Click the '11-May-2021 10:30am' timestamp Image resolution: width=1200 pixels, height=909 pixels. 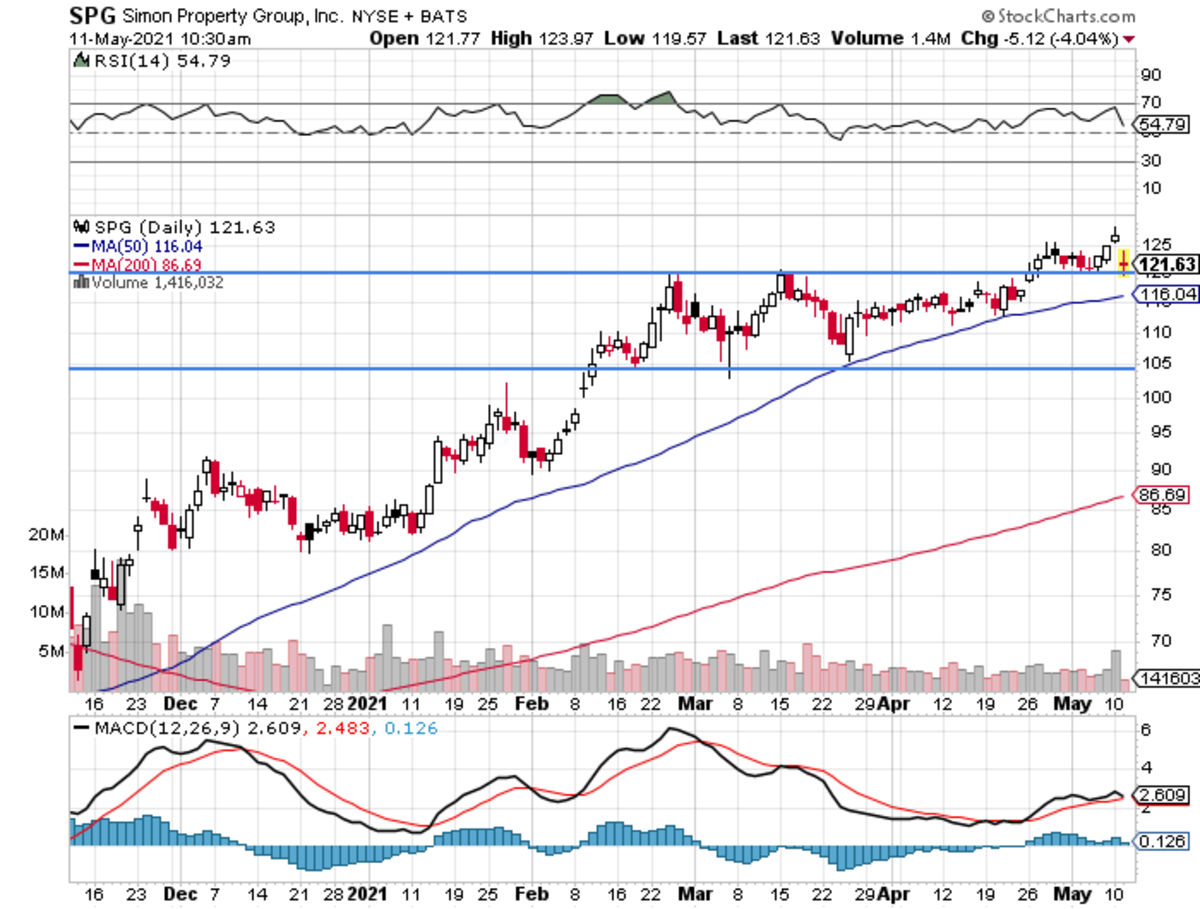click(x=160, y=39)
